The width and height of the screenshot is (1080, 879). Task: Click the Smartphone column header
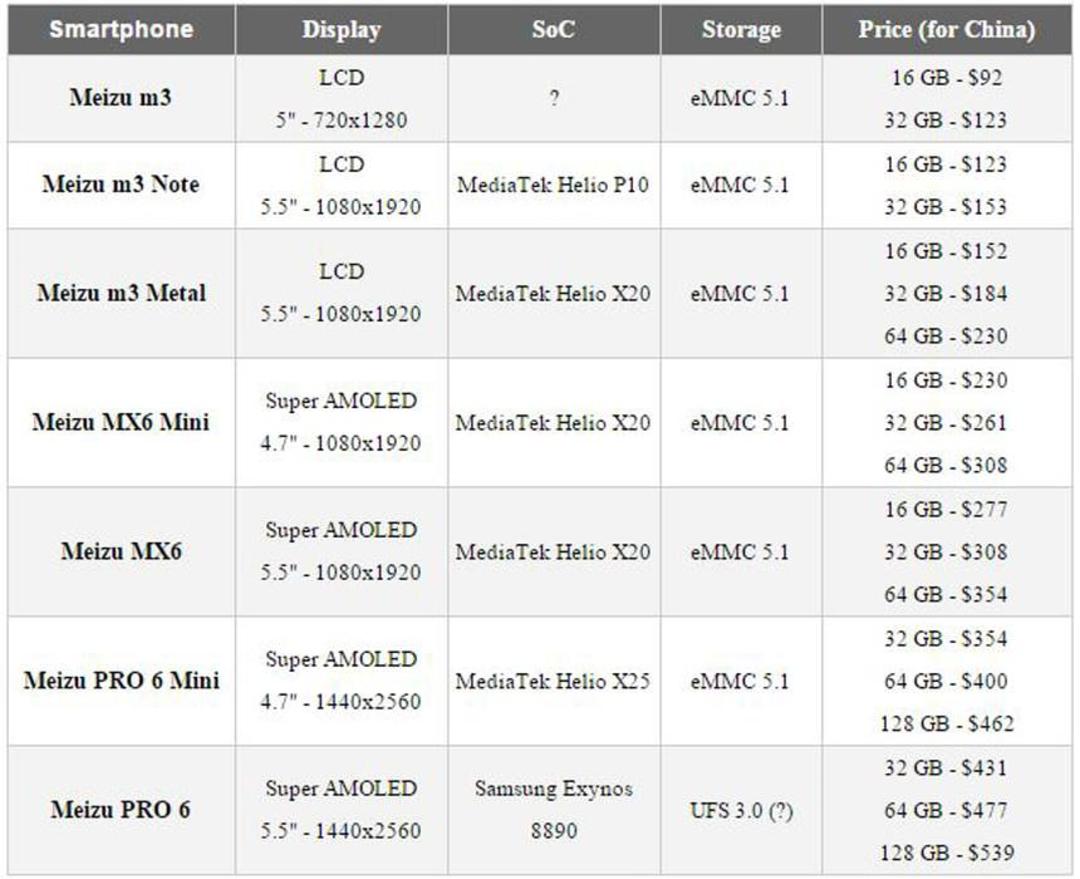121,30
